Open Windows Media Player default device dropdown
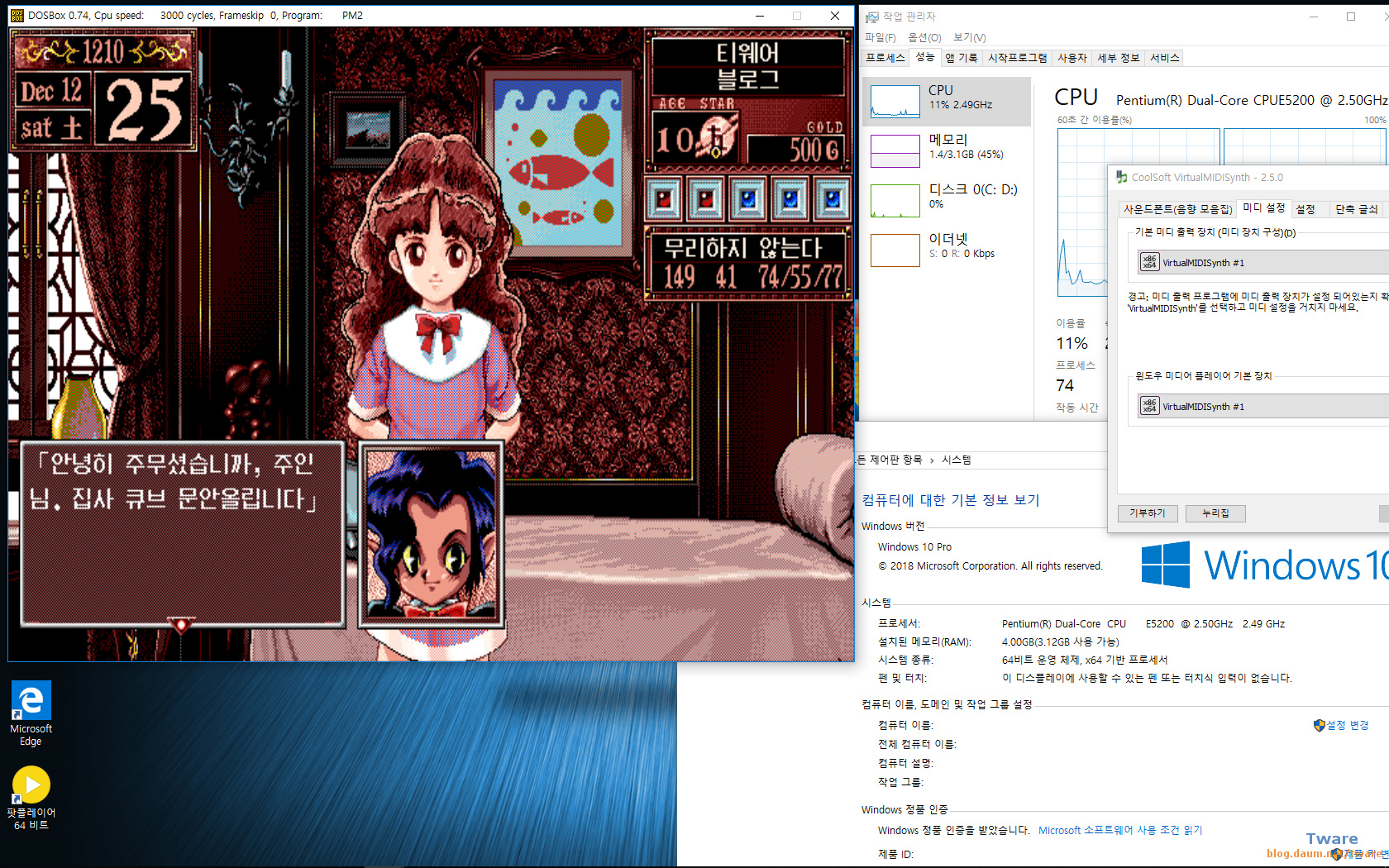Image resolution: width=1389 pixels, height=868 pixels. [1263, 406]
